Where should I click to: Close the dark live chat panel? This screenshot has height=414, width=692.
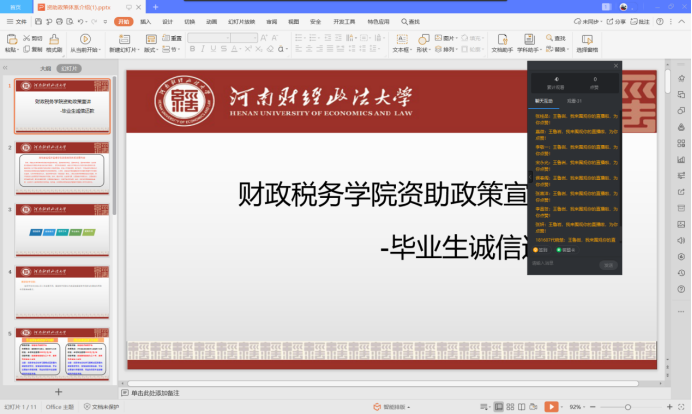(616, 67)
